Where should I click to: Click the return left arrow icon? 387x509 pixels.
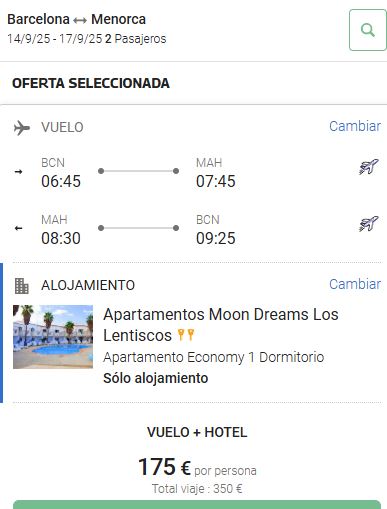pyautogui.click(x=19, y=228)
